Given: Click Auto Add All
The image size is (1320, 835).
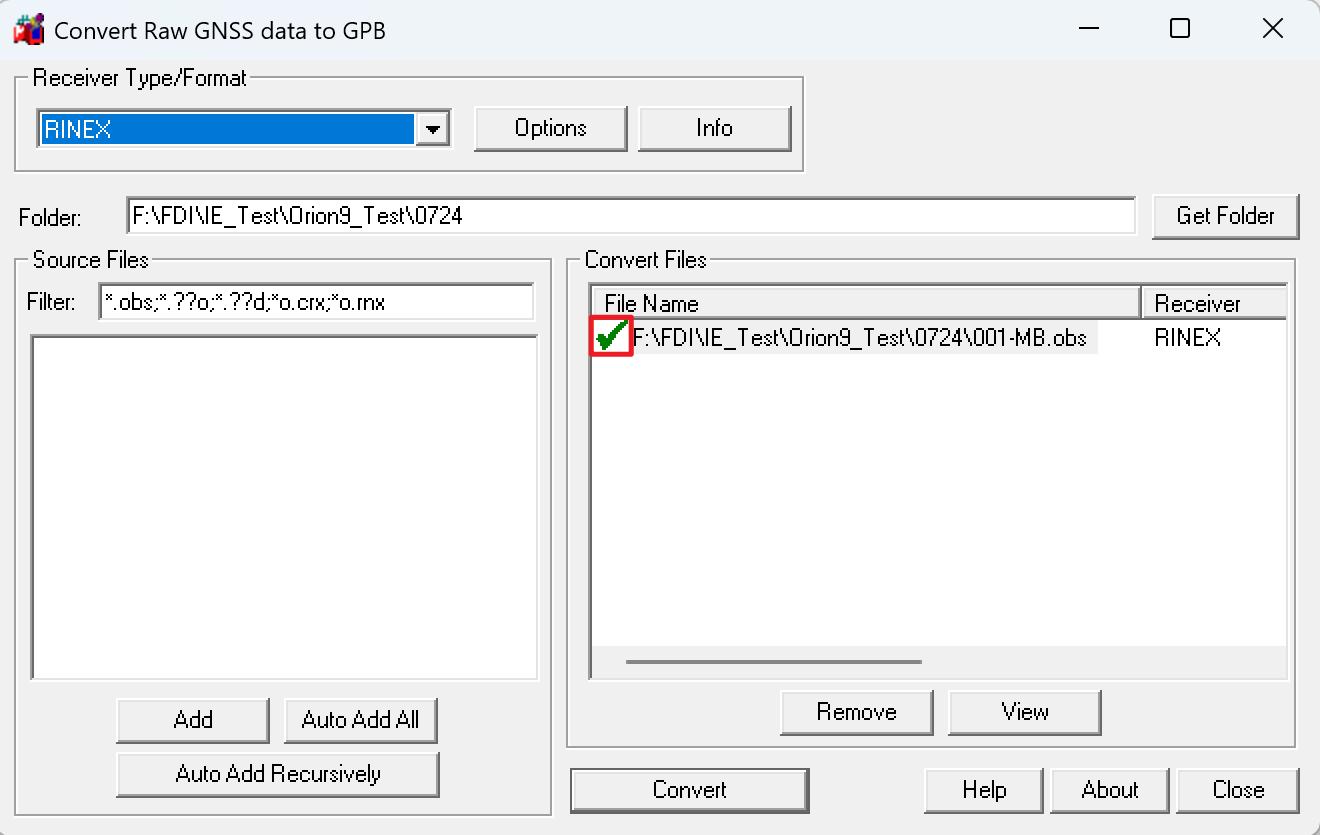Looking at the screenshot, I should tap(360, 720).
